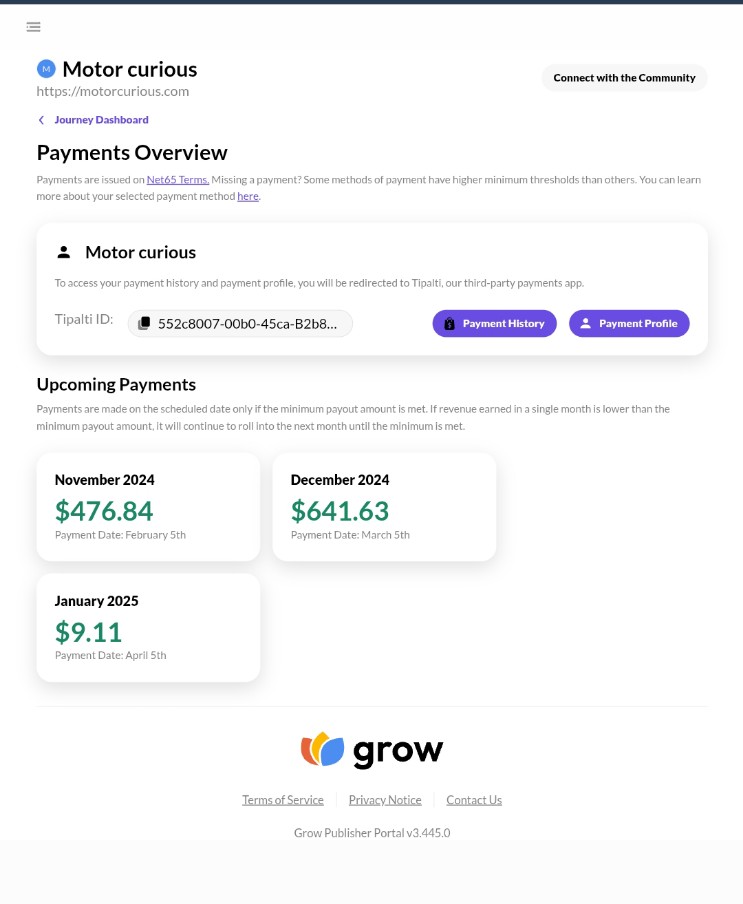
Task: Click the Grow leaf logo
Action: [322, 749]
